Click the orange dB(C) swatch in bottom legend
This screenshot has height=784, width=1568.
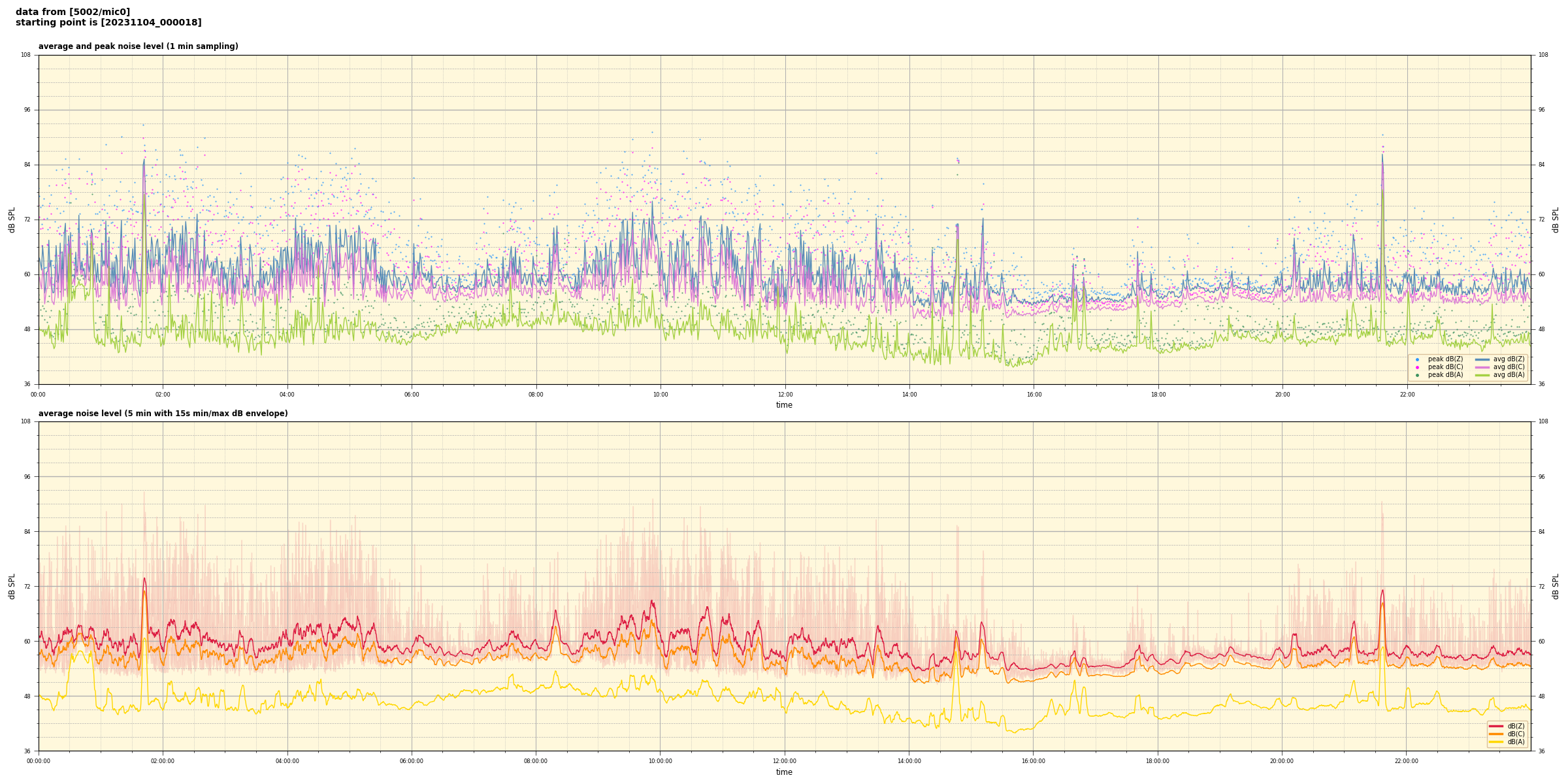tap(1496, 734)
